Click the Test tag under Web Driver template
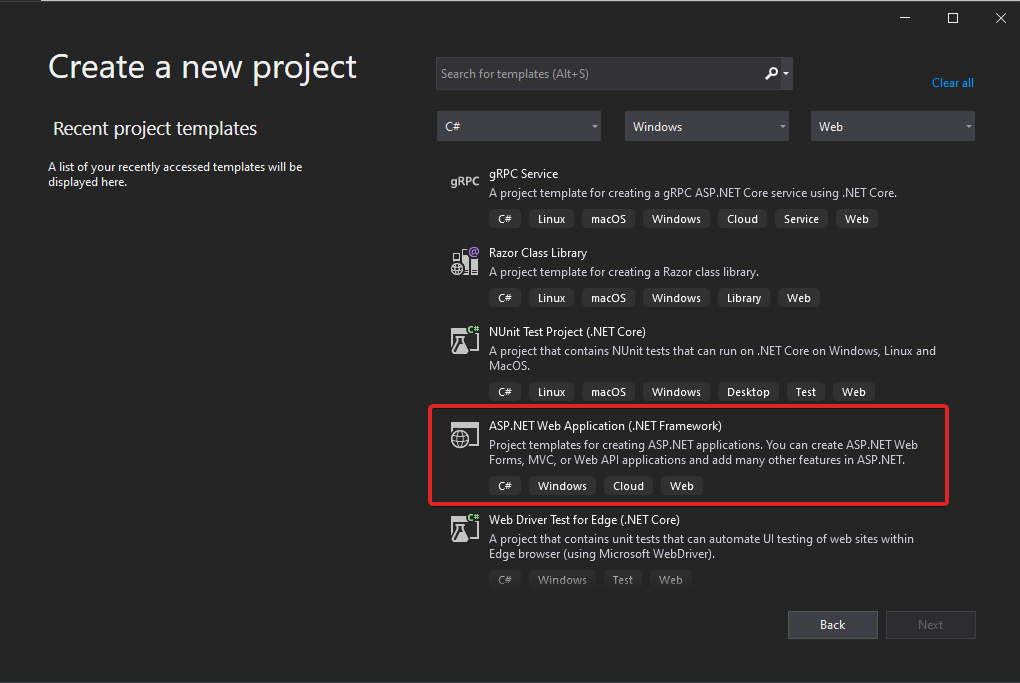Viewport: 1020px width, 683px height. point(622,579)
